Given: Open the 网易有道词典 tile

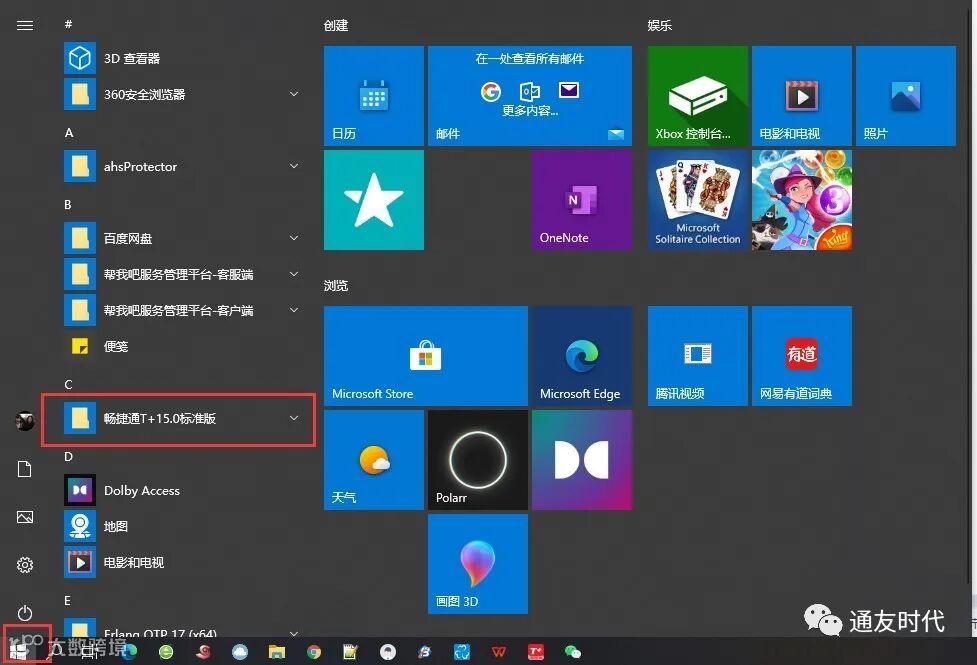Looking at the screenshot, I should click(x=802, y=356).
